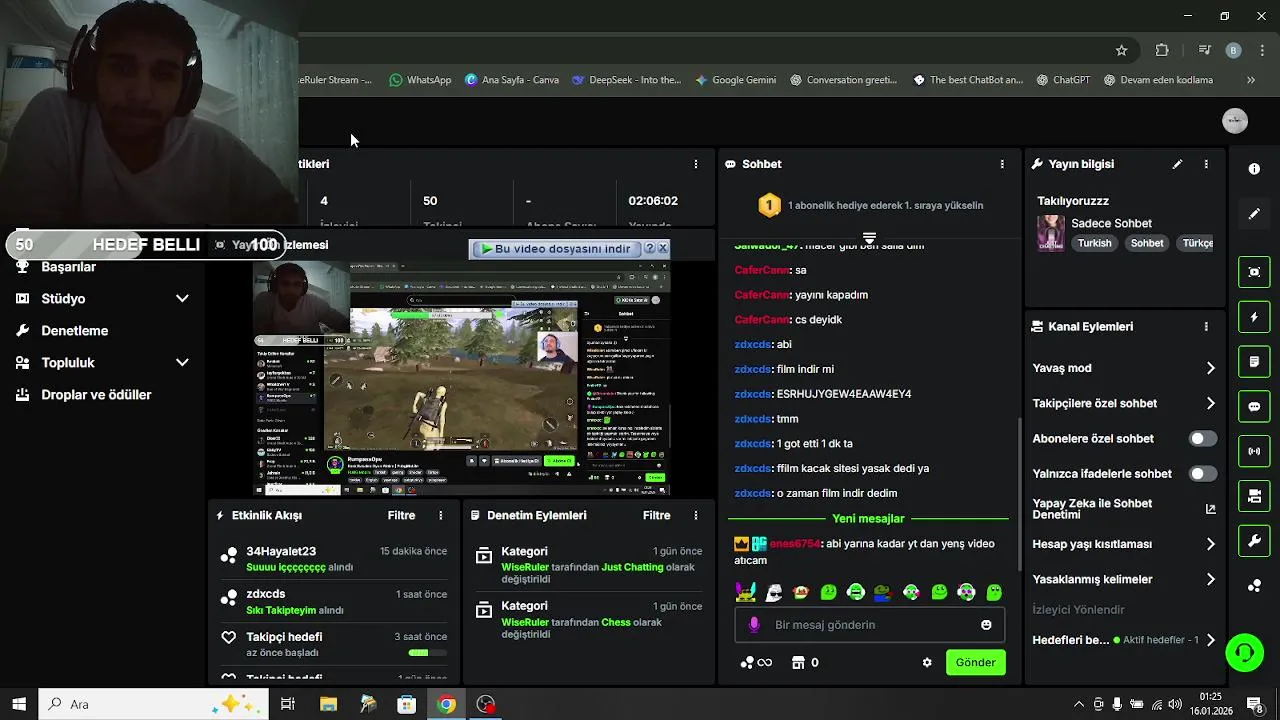Click the Takipçi hedefi progress bar
This screenshot has height=720, width=1280.
[427, 653]
